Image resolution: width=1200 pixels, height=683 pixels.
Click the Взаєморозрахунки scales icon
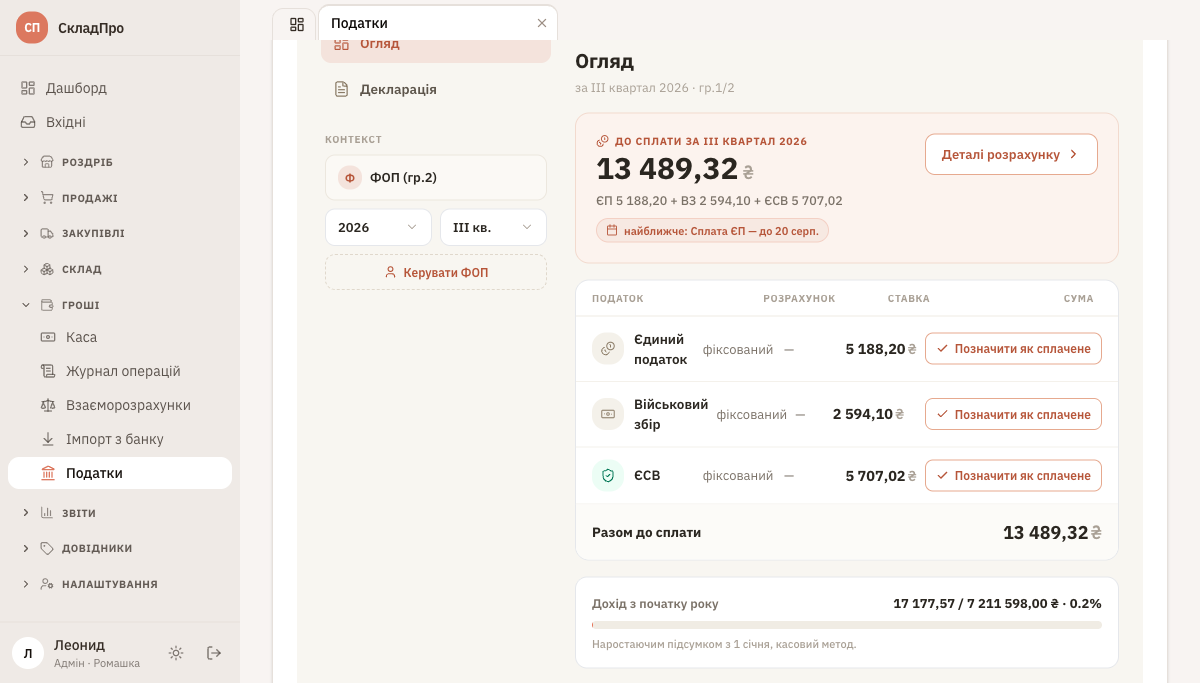48,405
